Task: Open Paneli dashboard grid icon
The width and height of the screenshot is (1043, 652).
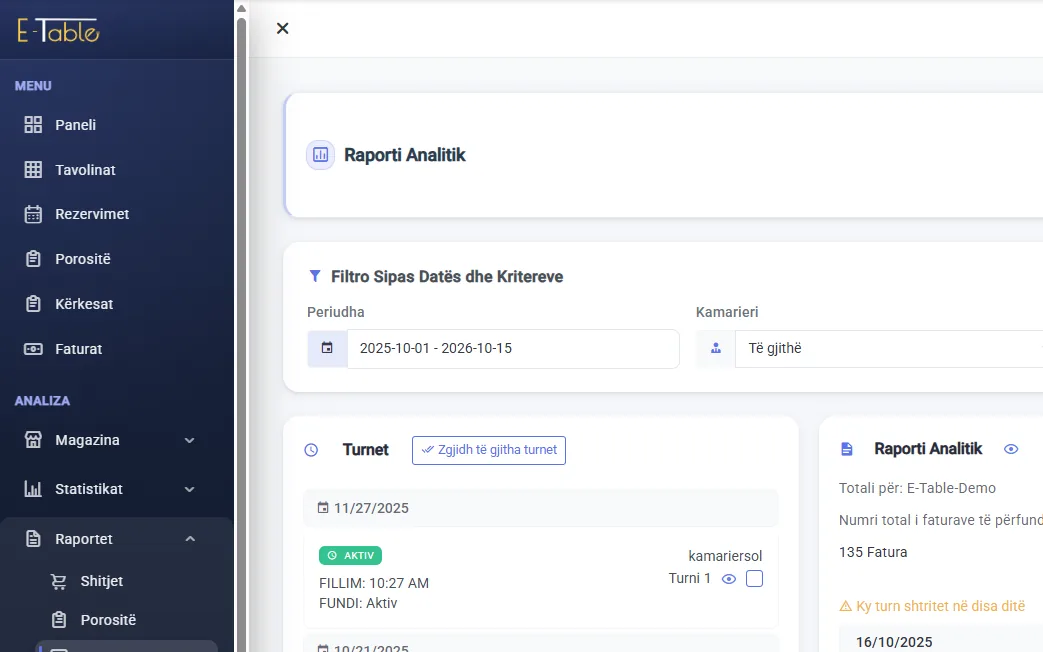Action: (33, 124)
